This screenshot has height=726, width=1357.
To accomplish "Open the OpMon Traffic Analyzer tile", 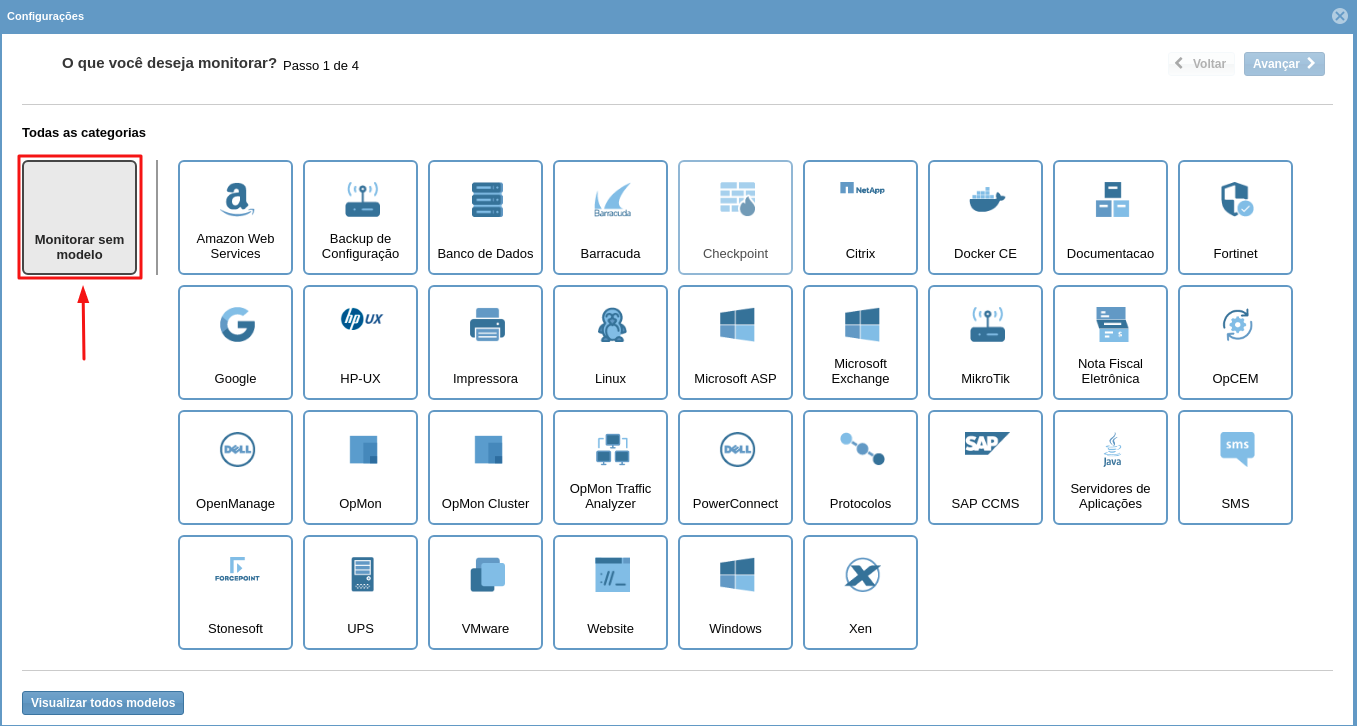I will 610,467.
